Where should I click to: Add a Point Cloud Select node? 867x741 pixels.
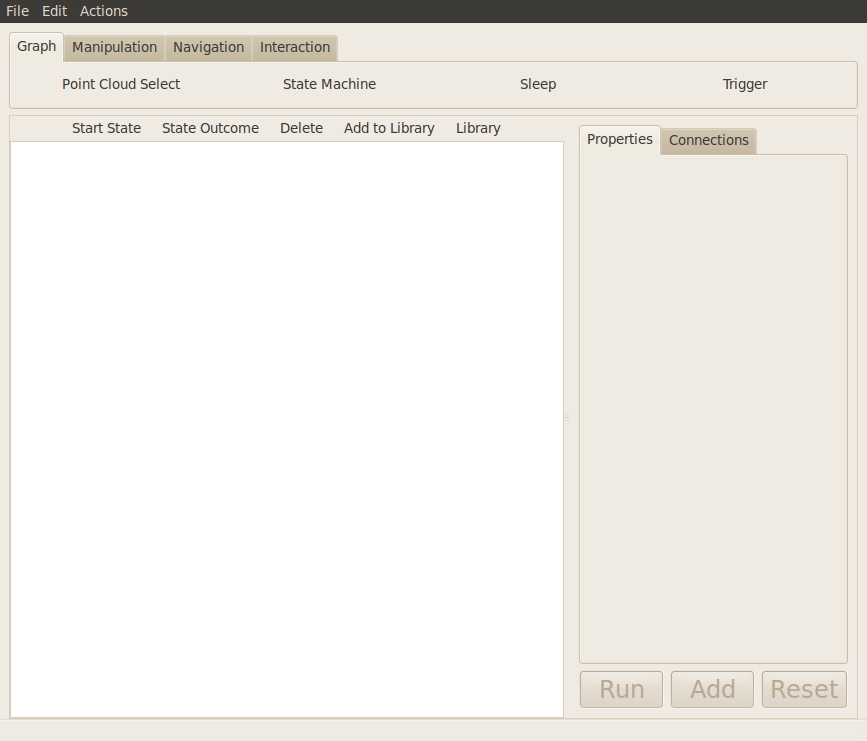point(121,84)
